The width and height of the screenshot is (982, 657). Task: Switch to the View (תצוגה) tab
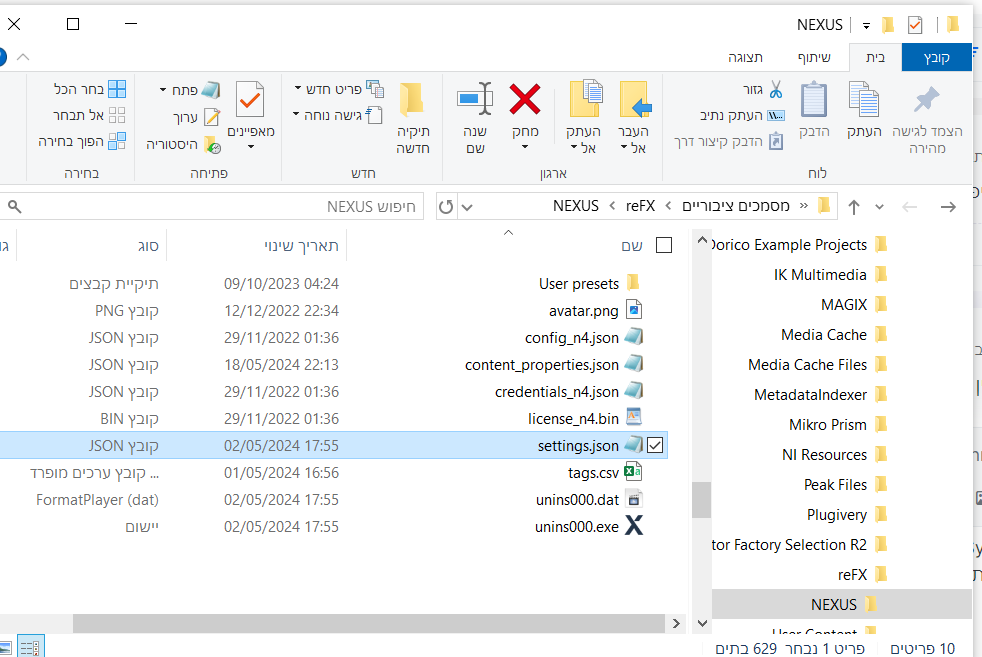point(745,58)
